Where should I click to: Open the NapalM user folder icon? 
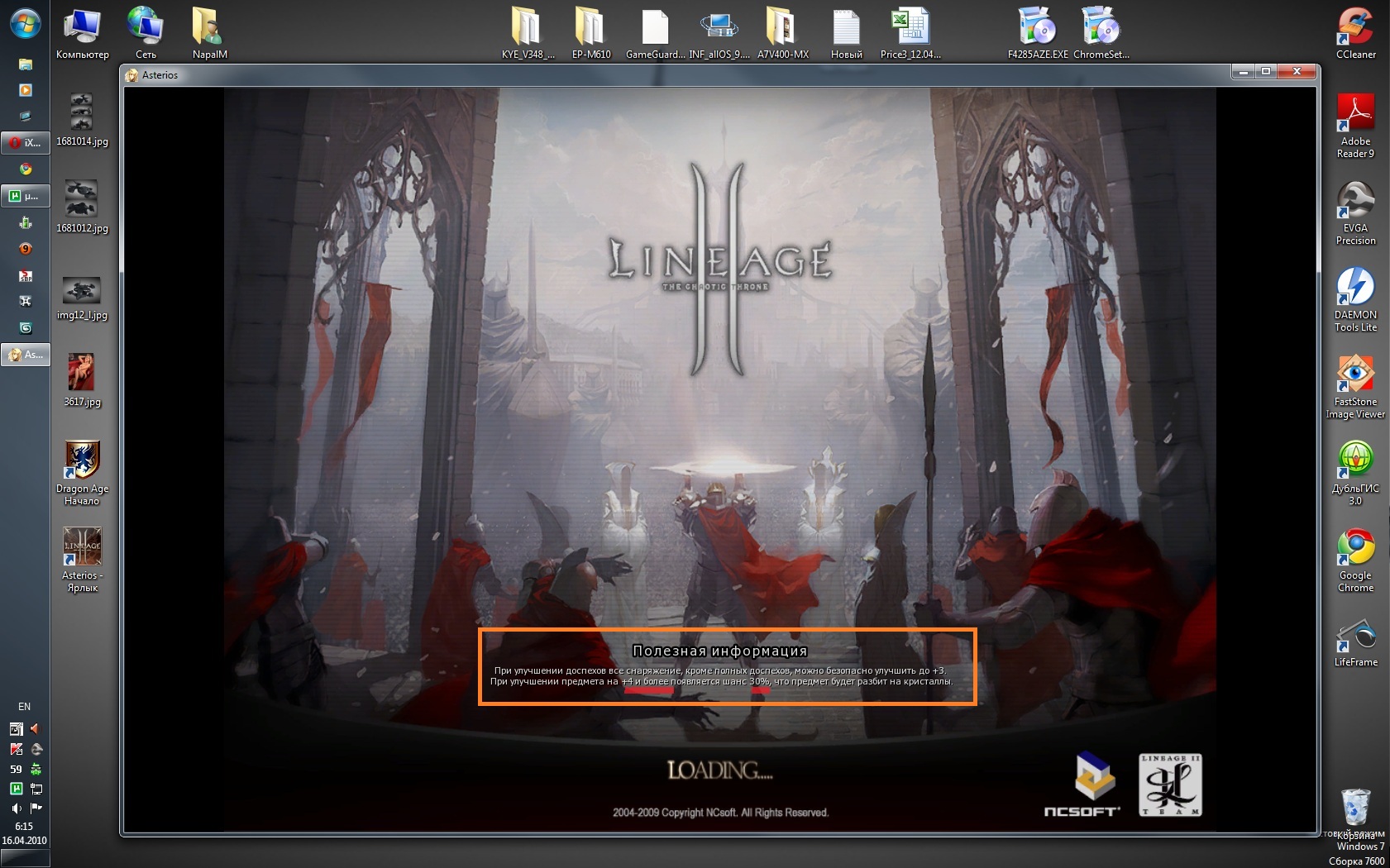point(209,34)
